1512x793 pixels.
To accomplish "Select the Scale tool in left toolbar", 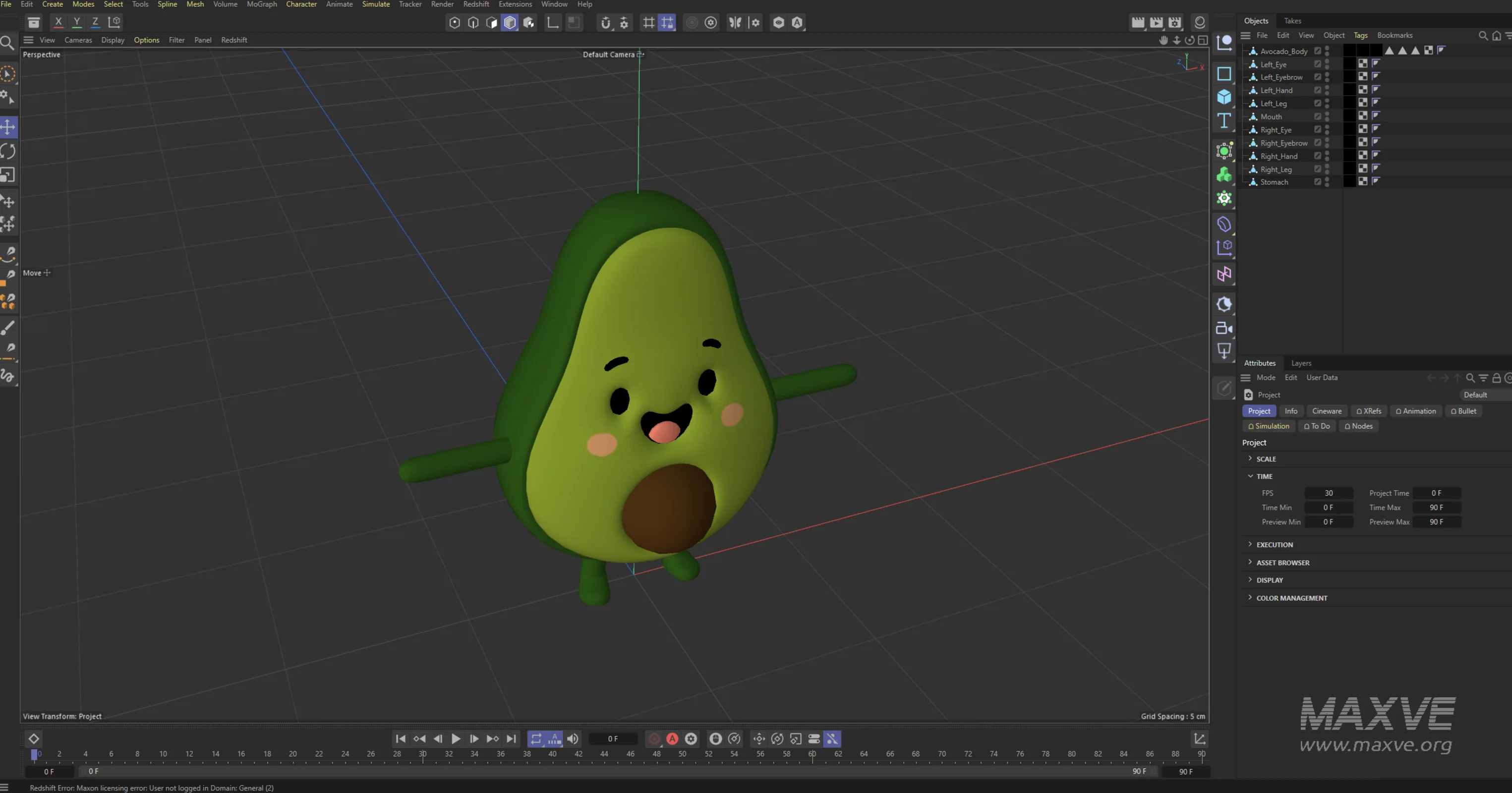I will [8, 175].
